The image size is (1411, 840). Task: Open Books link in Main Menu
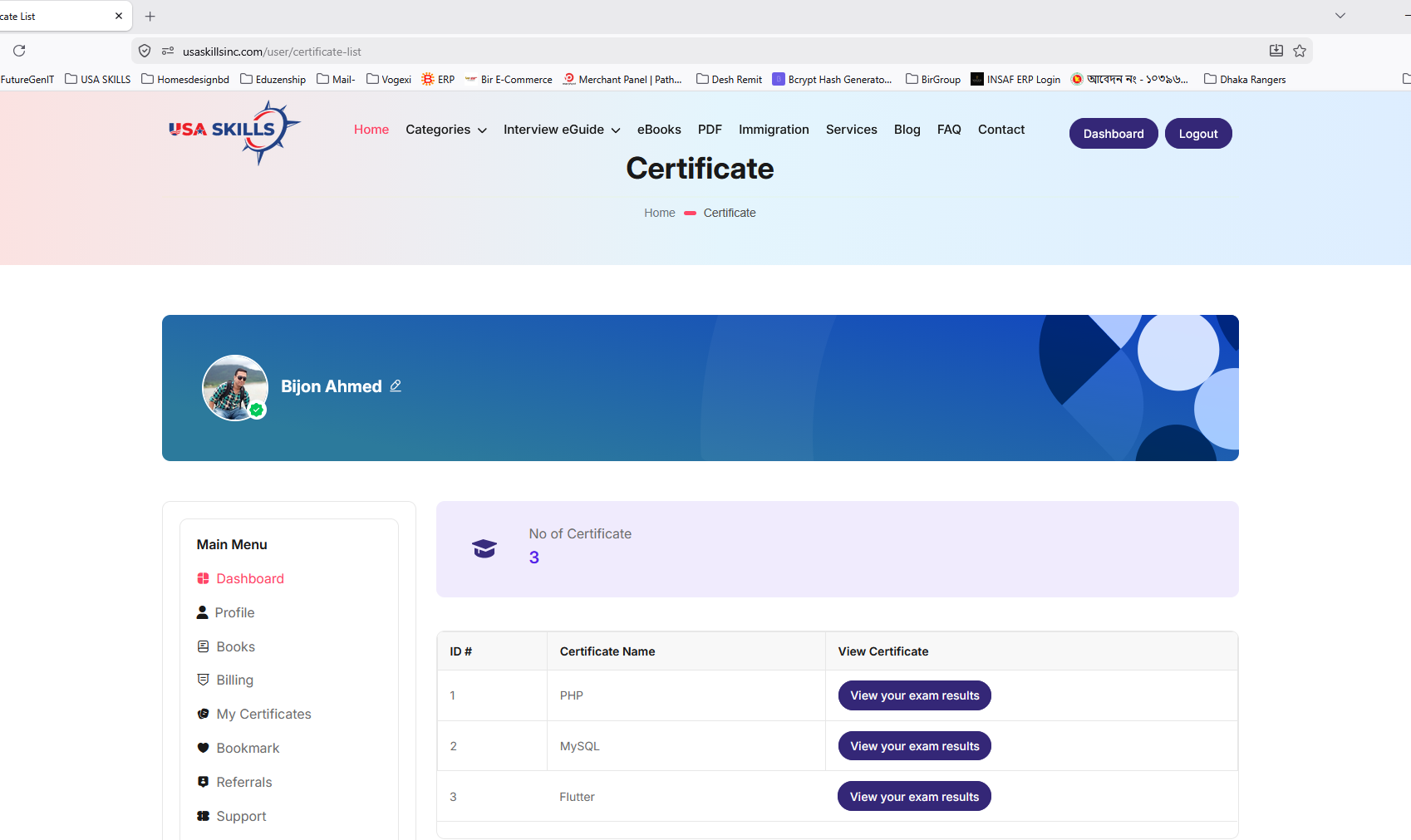236,646
